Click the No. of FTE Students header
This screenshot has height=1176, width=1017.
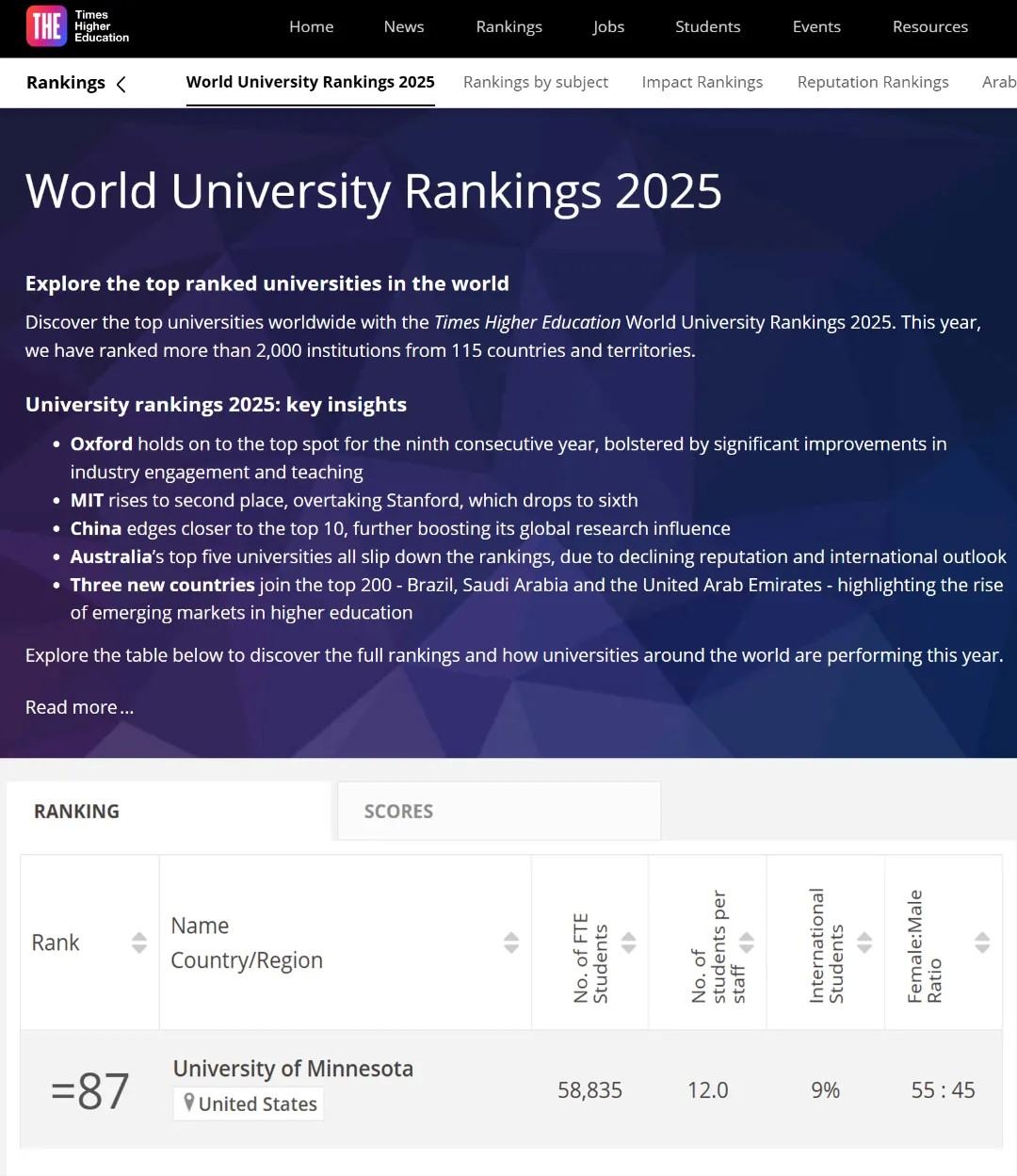click(590, 958)
